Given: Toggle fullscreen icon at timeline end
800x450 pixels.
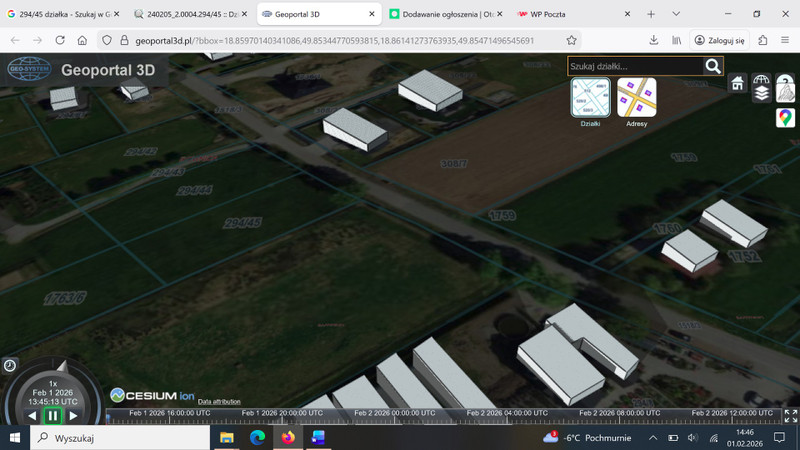Looking at the screenshot, I should pyautogui.click(x=790, y=415).
